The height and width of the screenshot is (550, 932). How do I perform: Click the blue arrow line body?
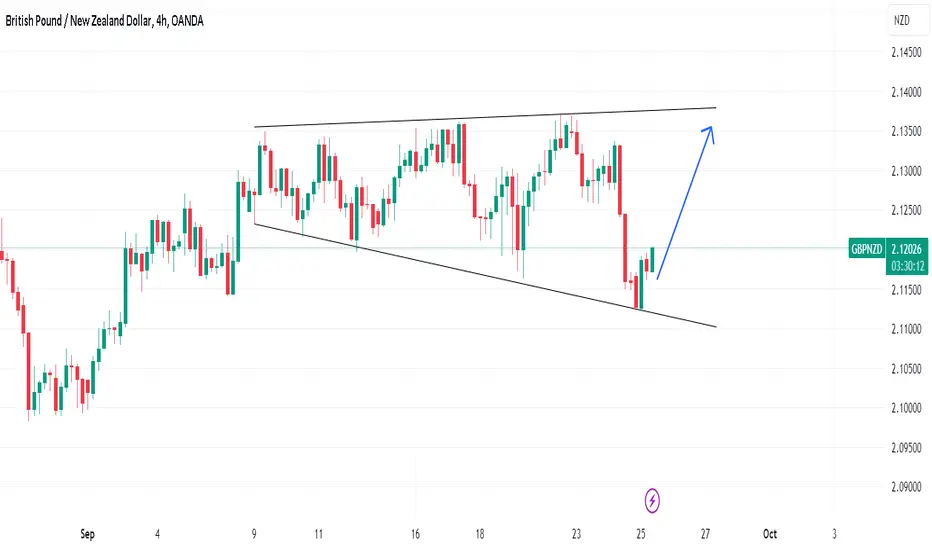pos(684,205)
